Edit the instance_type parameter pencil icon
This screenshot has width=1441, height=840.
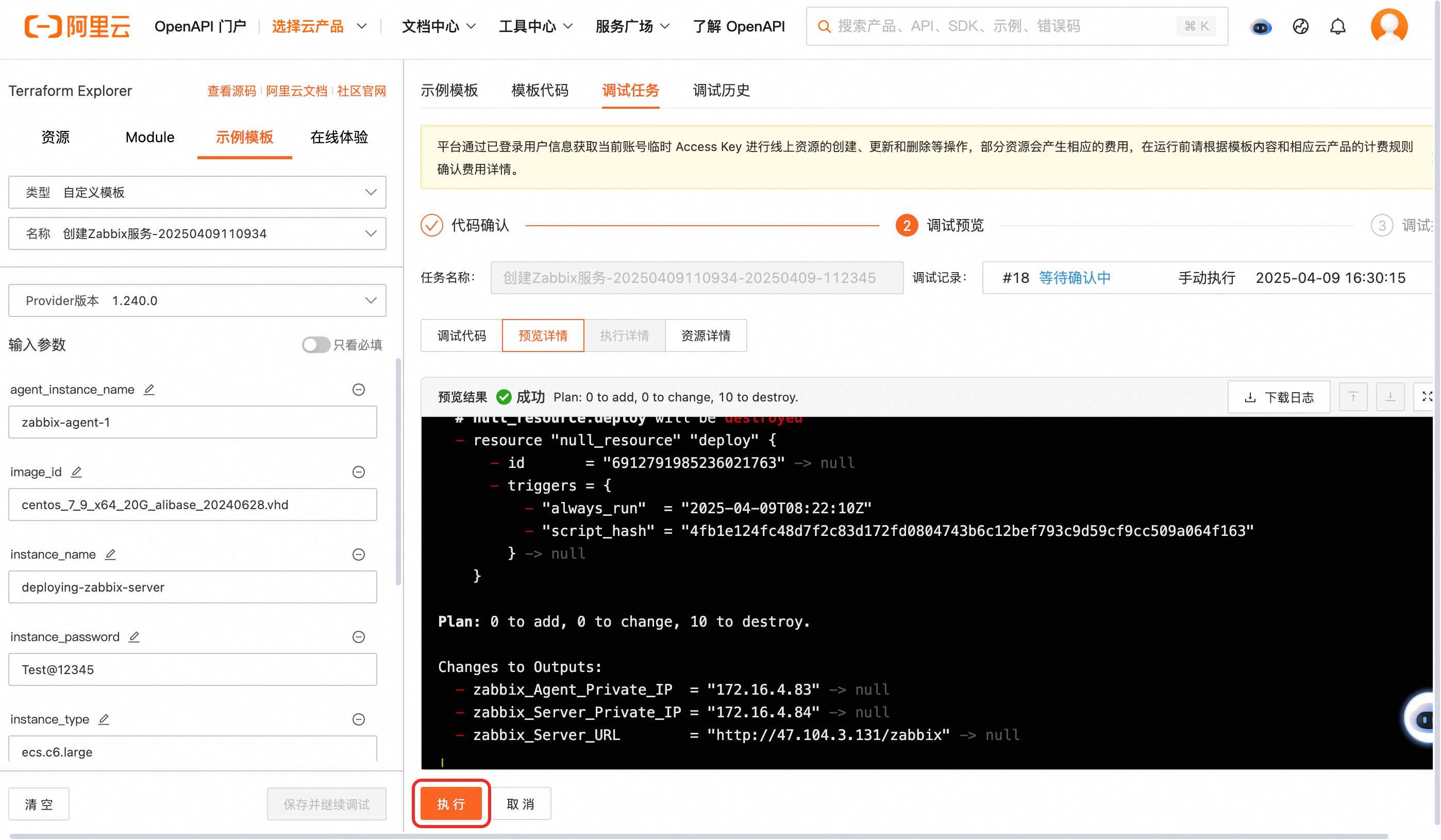tap(104, 719)
